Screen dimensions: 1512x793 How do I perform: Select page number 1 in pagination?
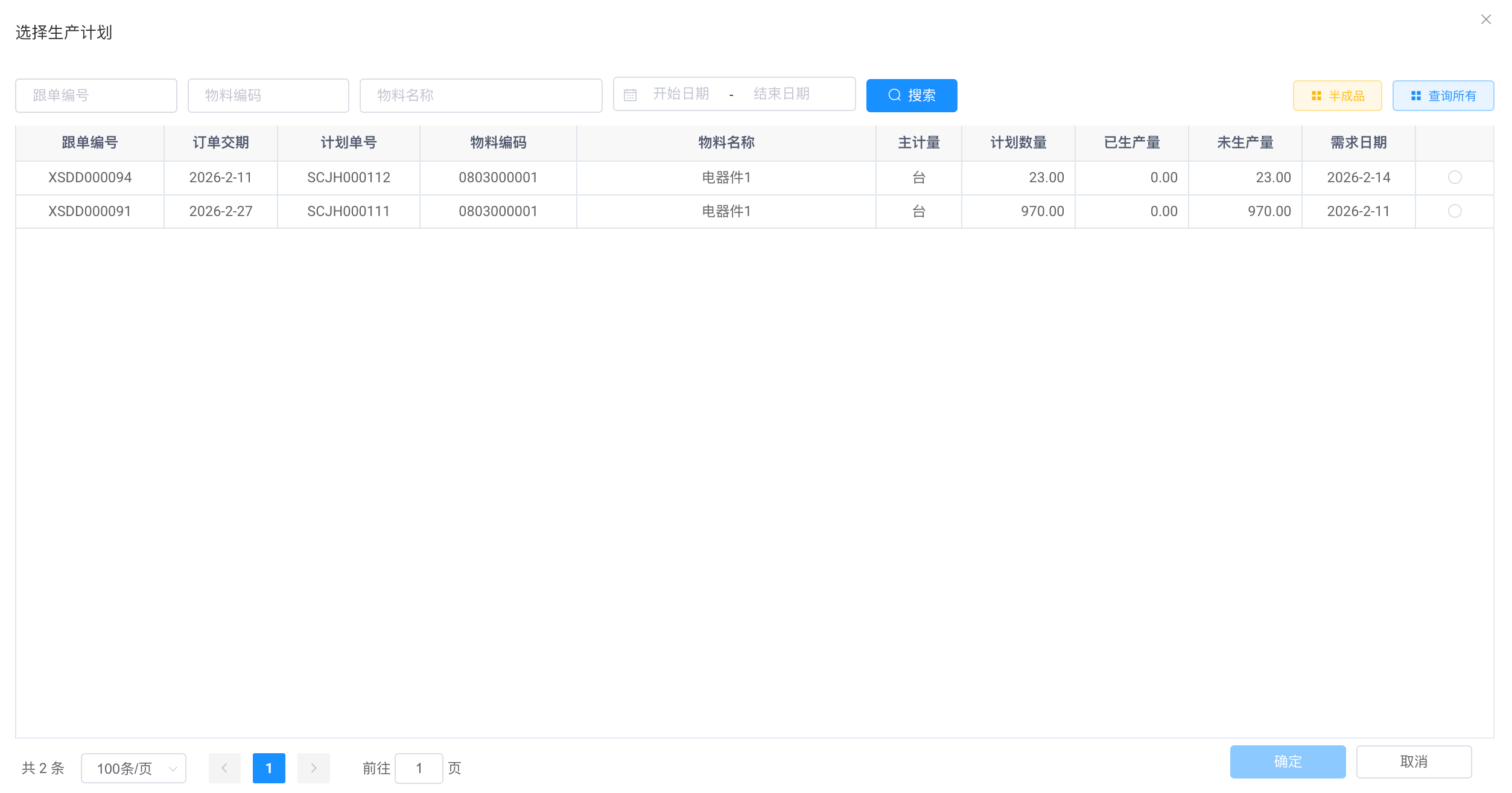coord(268,768)
